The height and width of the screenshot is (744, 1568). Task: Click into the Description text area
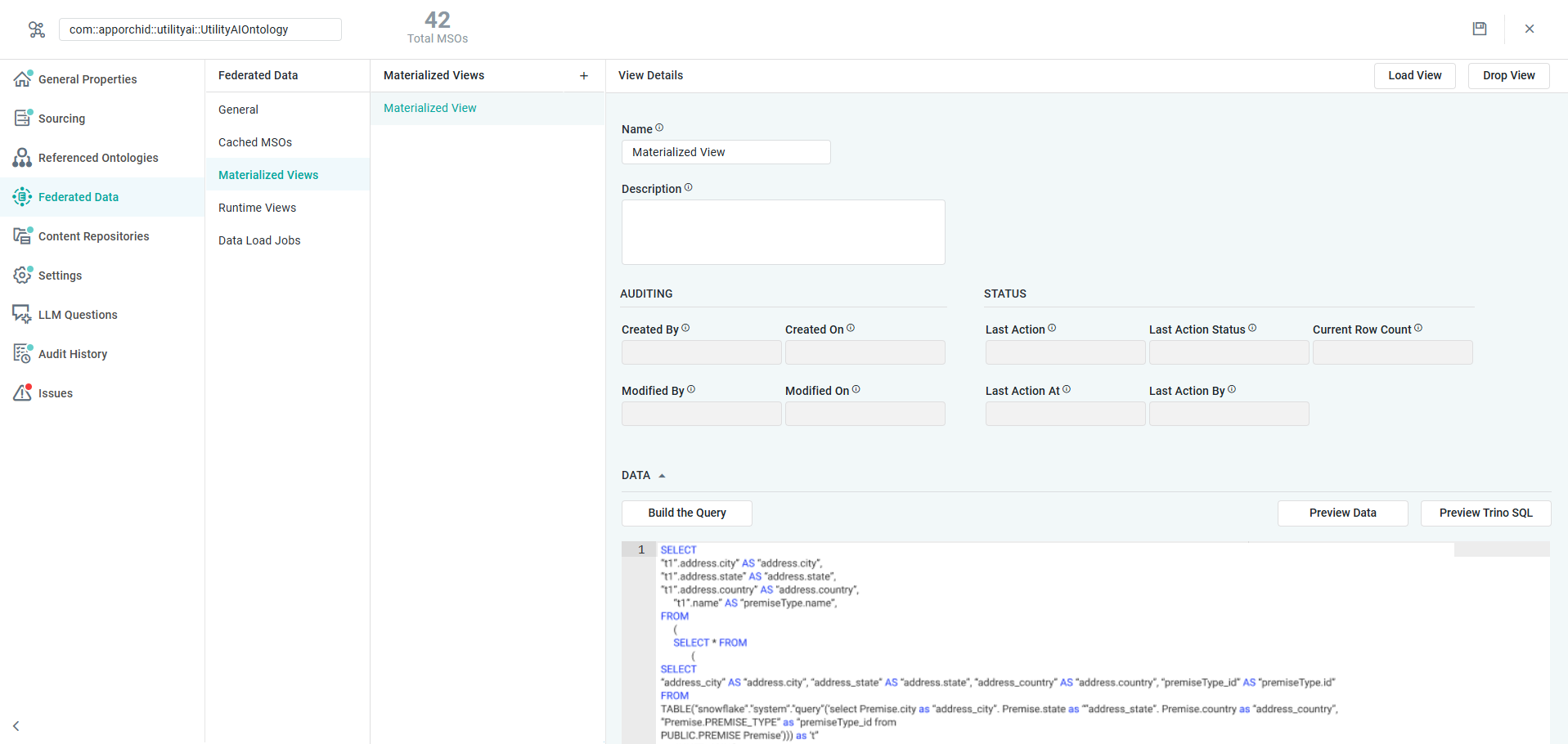(783, 232)
